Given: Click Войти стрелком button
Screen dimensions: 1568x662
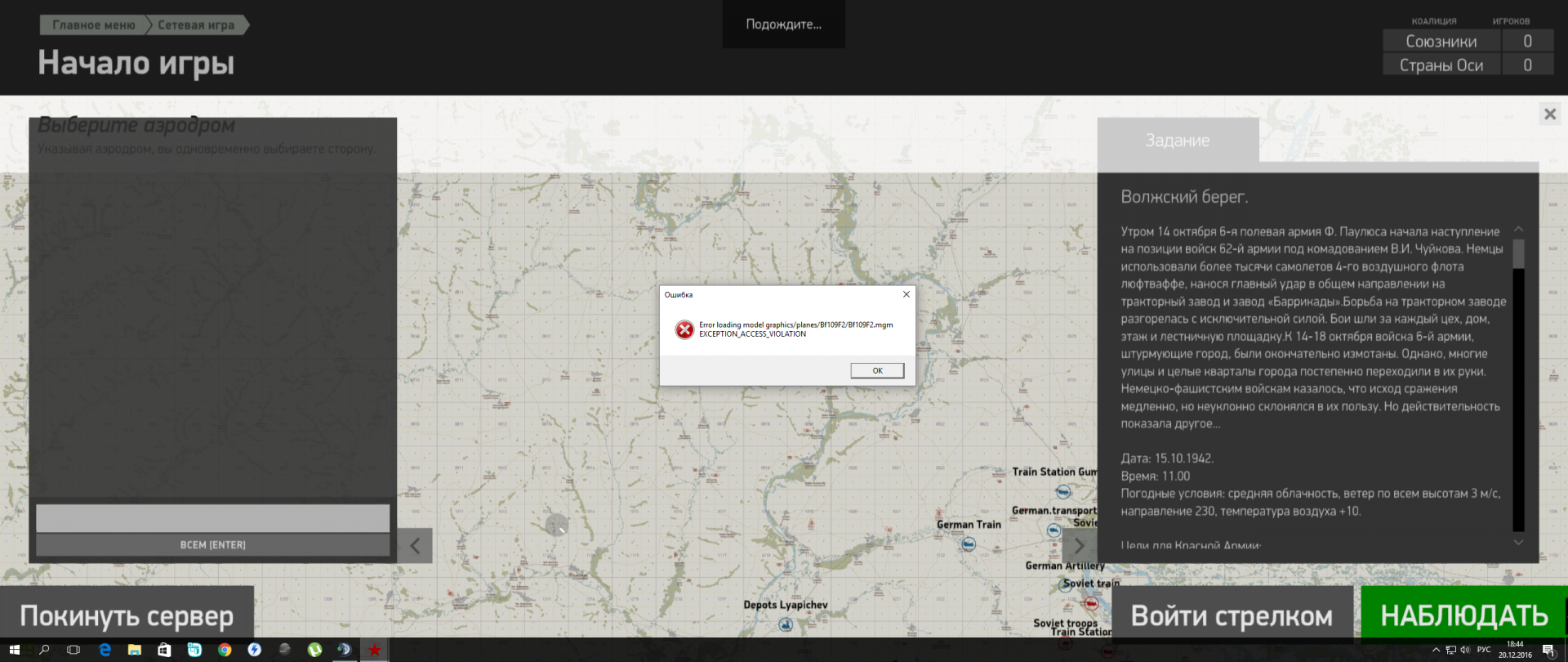Looking at the screenshot, I should [x=1232, y=615].
